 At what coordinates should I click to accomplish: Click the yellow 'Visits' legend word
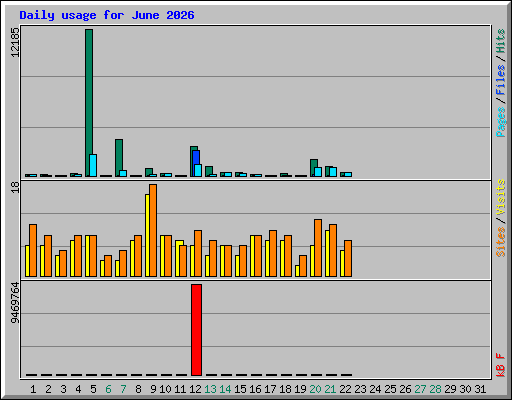pos(500,197)
